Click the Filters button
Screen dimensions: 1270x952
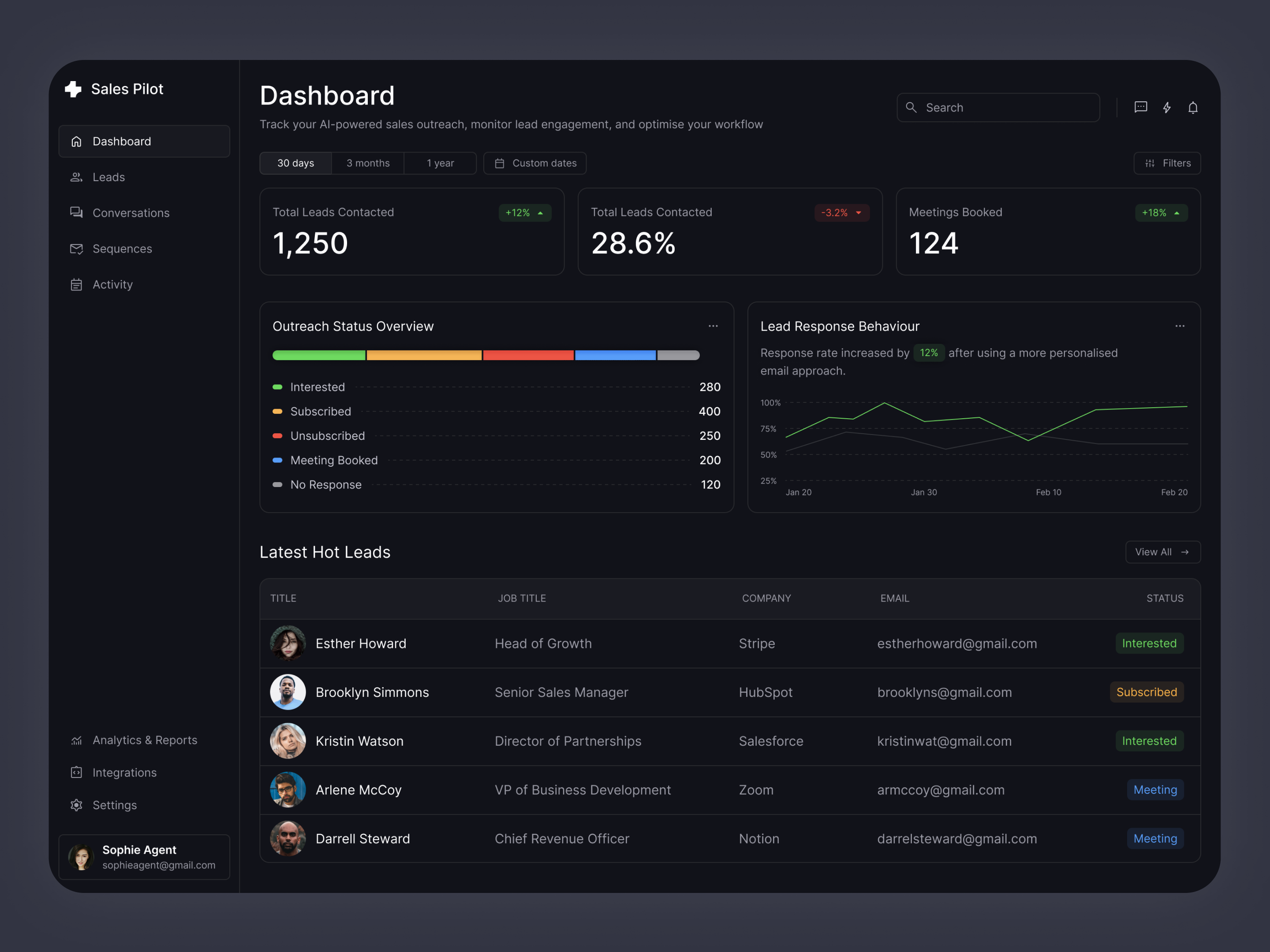coord(1167,163)
